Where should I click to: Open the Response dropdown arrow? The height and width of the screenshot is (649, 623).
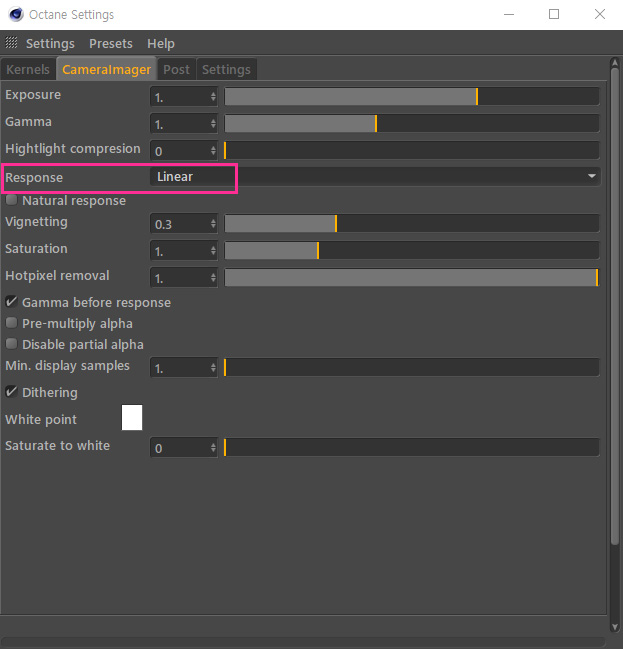592,176
